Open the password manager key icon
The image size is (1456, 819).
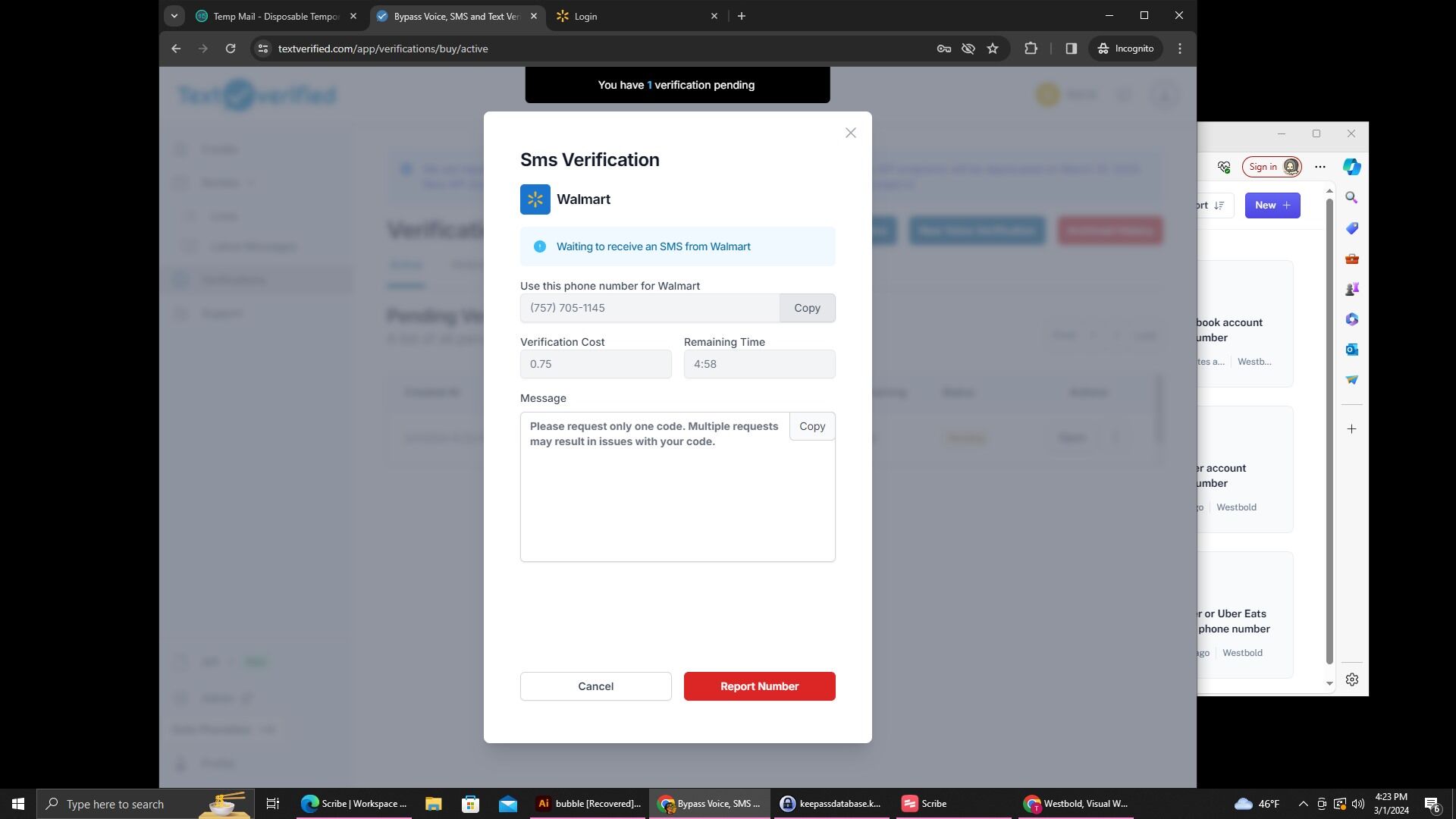tap(943, 49)
